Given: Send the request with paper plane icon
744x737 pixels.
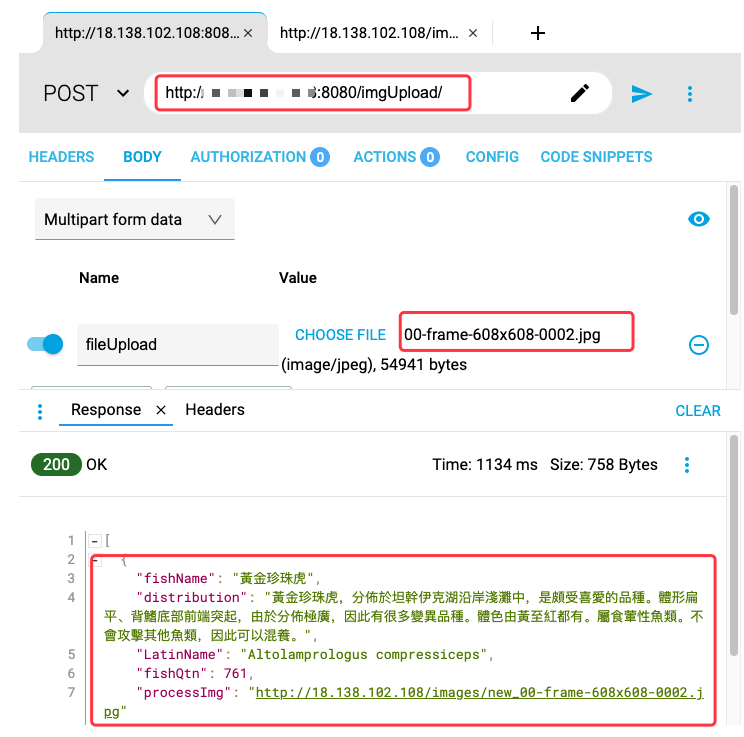Looking at the screenshot, I should point(641,93).
